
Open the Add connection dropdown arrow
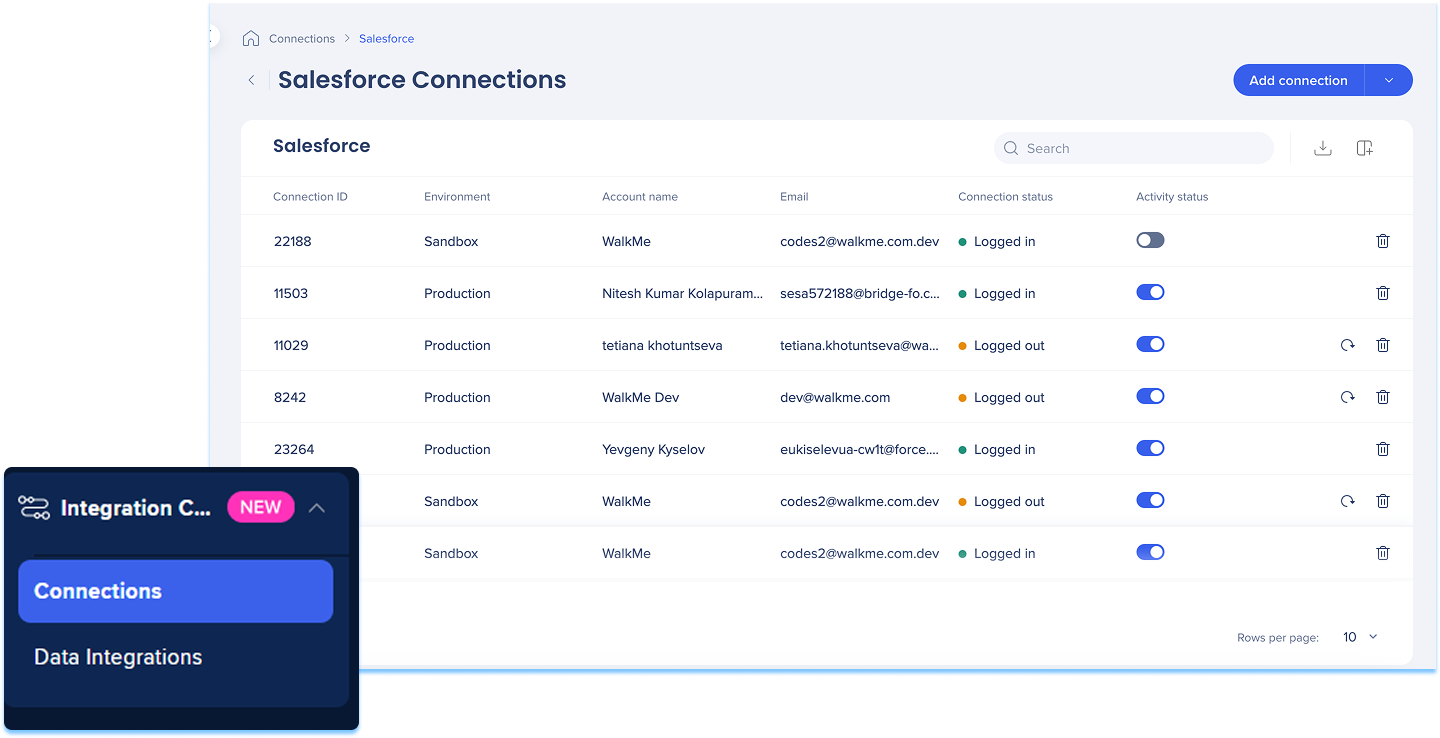click(1389, 80)
